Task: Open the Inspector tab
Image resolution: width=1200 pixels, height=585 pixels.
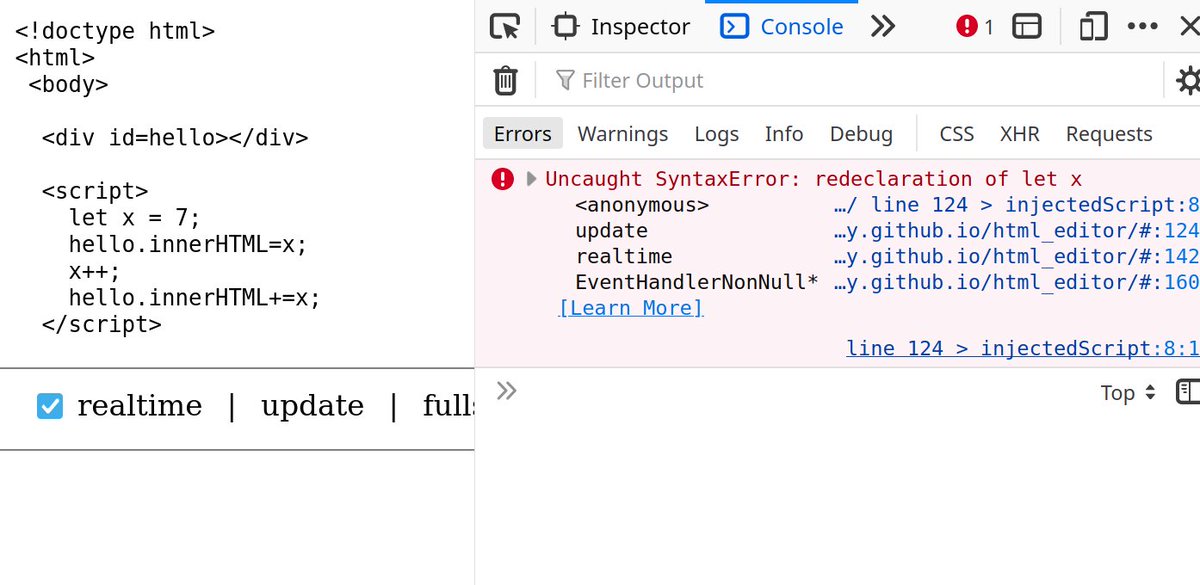Action: point(622,27)
